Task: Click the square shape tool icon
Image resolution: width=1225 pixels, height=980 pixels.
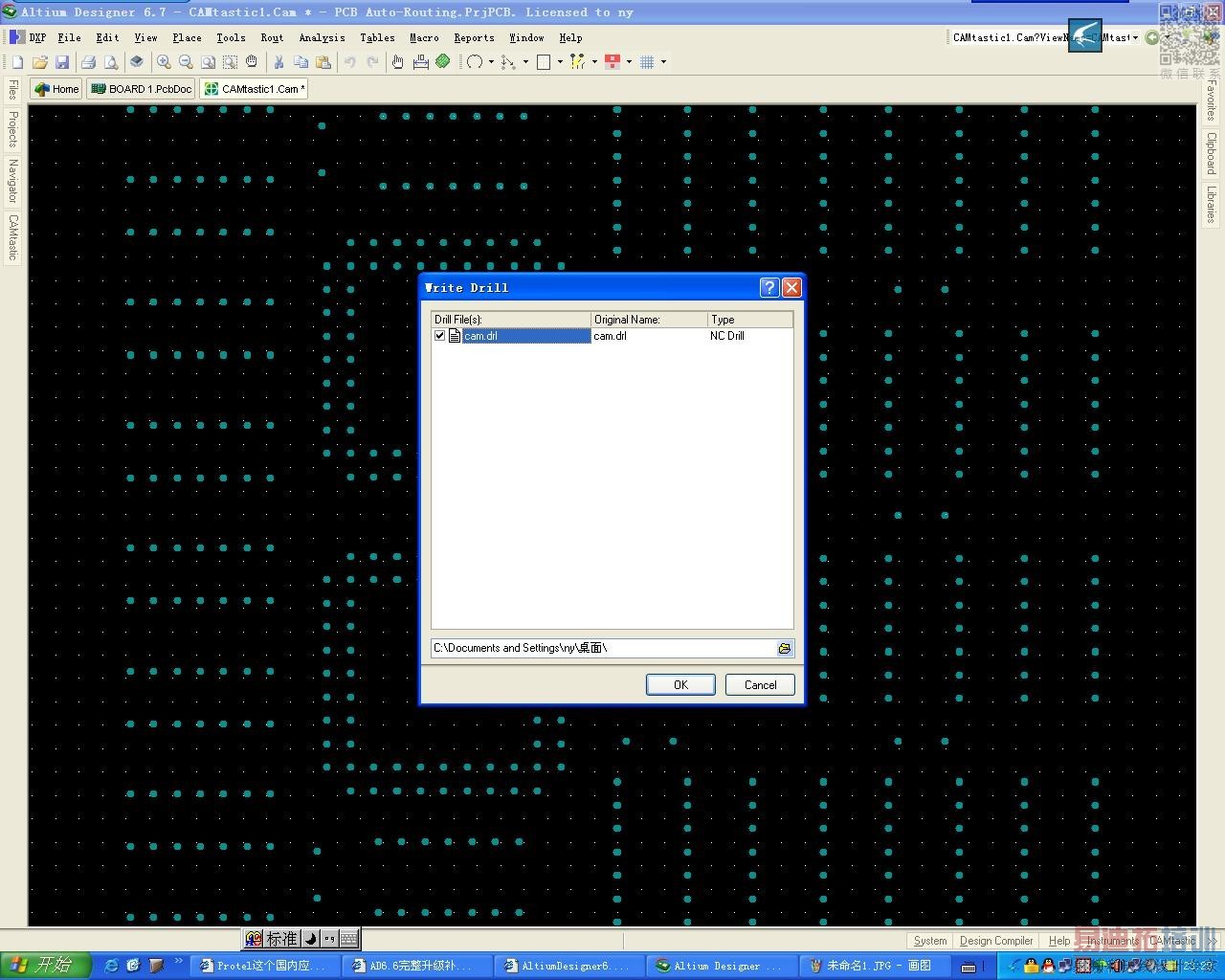Action: [544, 62]
